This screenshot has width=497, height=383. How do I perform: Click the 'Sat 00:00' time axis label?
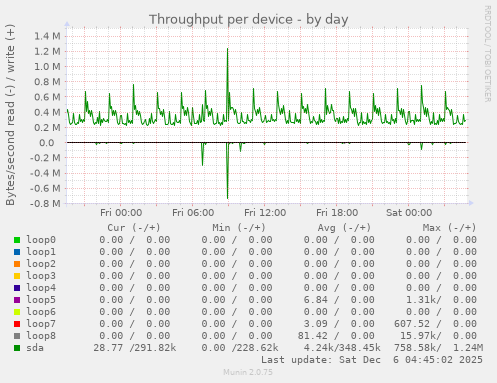[x=409, y=213]
